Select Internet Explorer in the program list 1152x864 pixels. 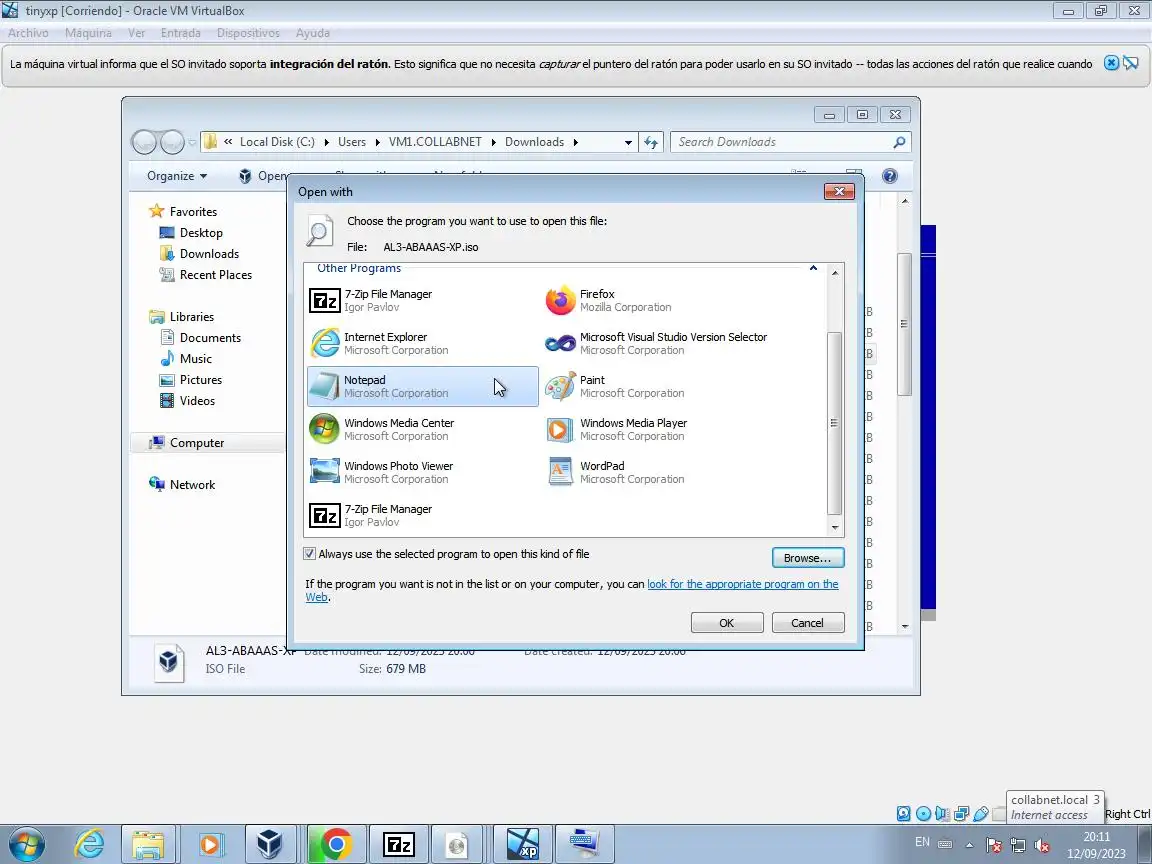tap(422, 343)
